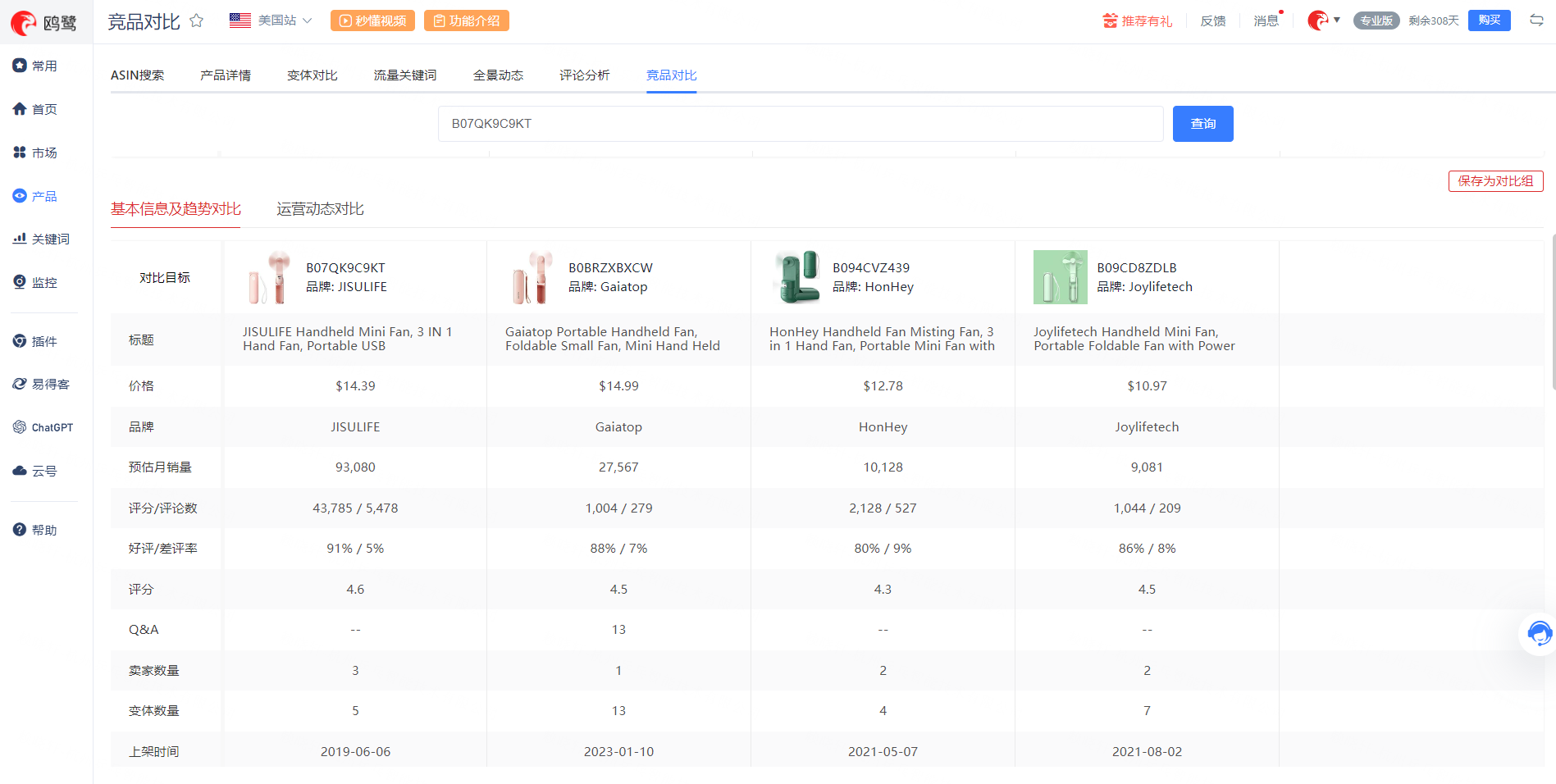Click the 购买 button
1556x784 pixels.
click(1490, 21)
